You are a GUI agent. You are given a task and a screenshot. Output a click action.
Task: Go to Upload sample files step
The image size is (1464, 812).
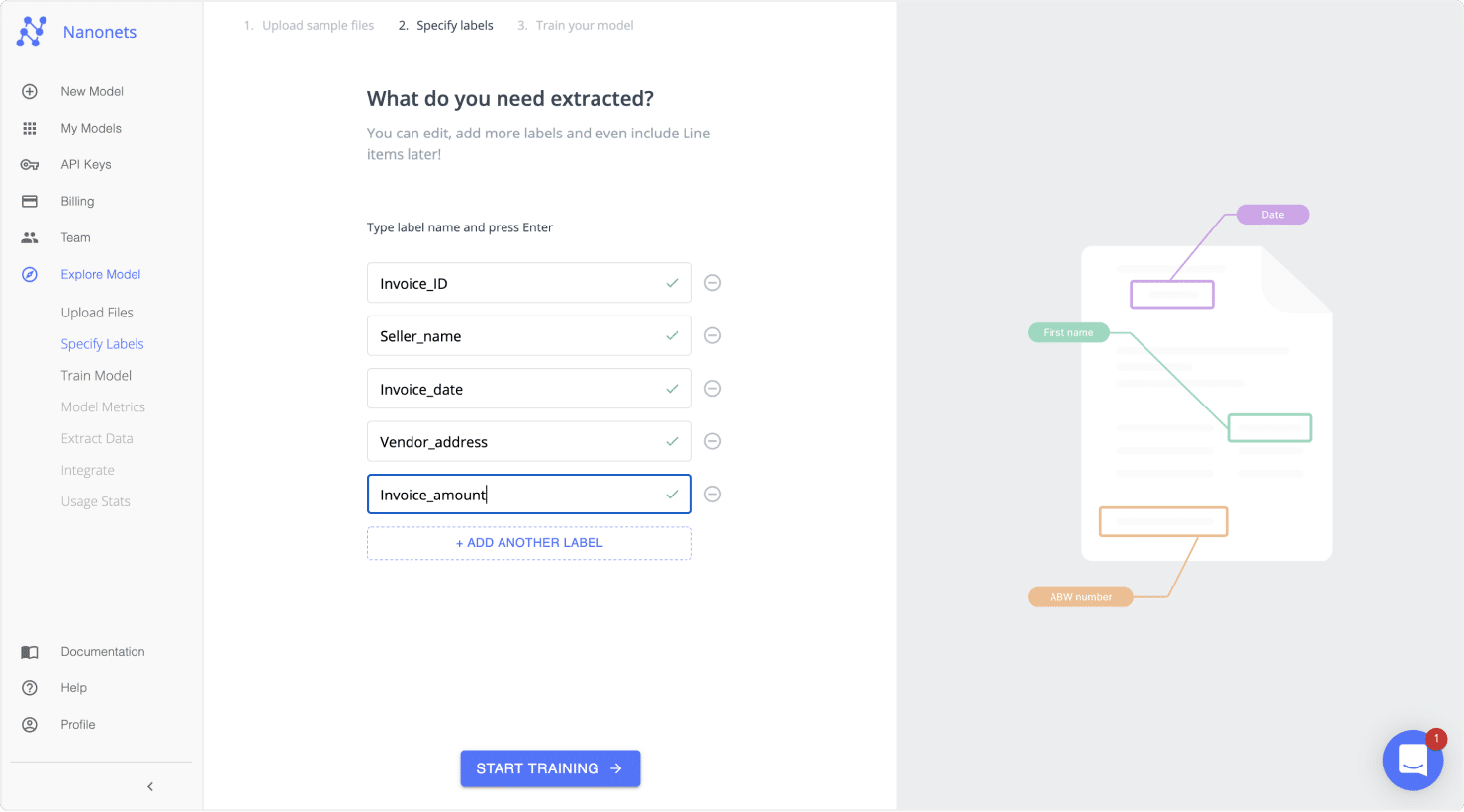point(309,26)
